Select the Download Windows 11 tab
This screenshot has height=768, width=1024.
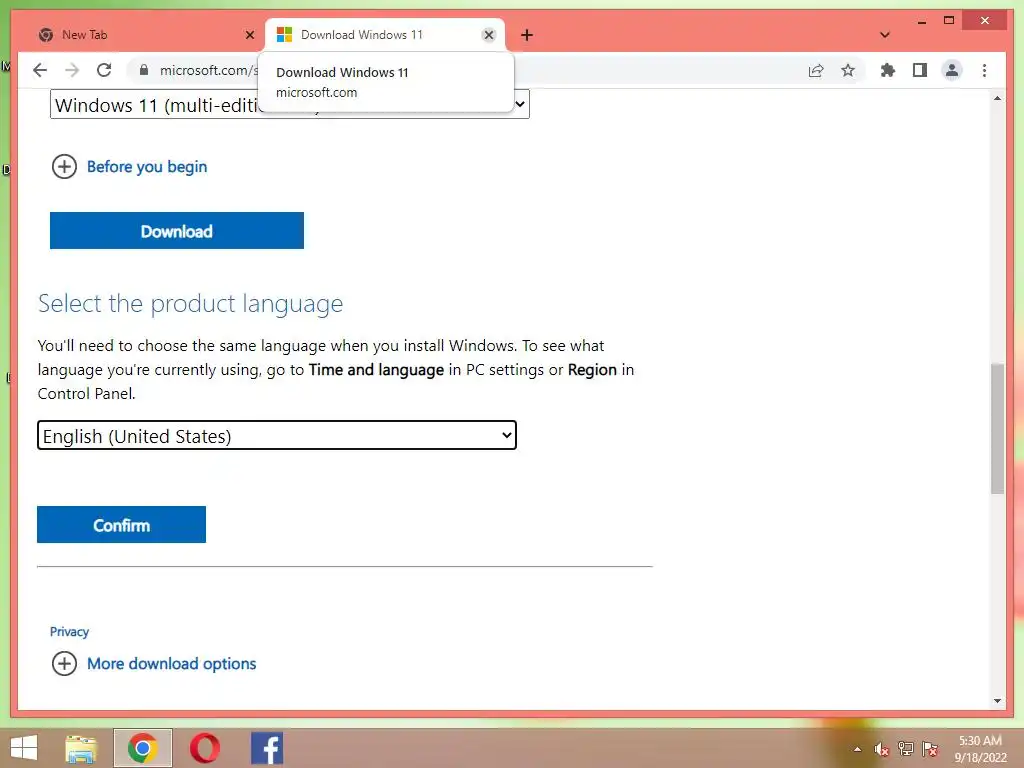(x=385, y=35)
